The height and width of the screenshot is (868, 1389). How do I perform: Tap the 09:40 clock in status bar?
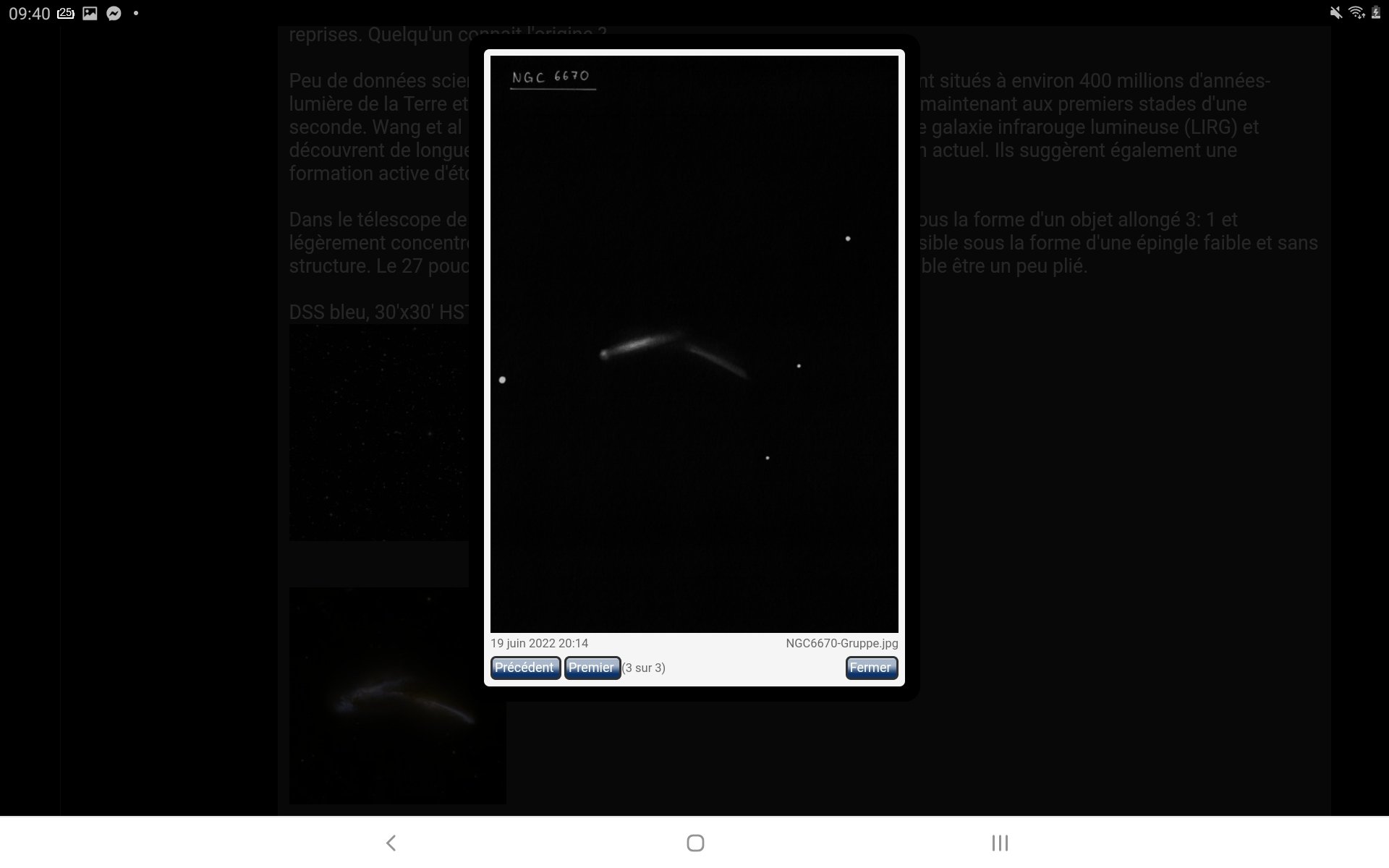(x=30, y=13)
